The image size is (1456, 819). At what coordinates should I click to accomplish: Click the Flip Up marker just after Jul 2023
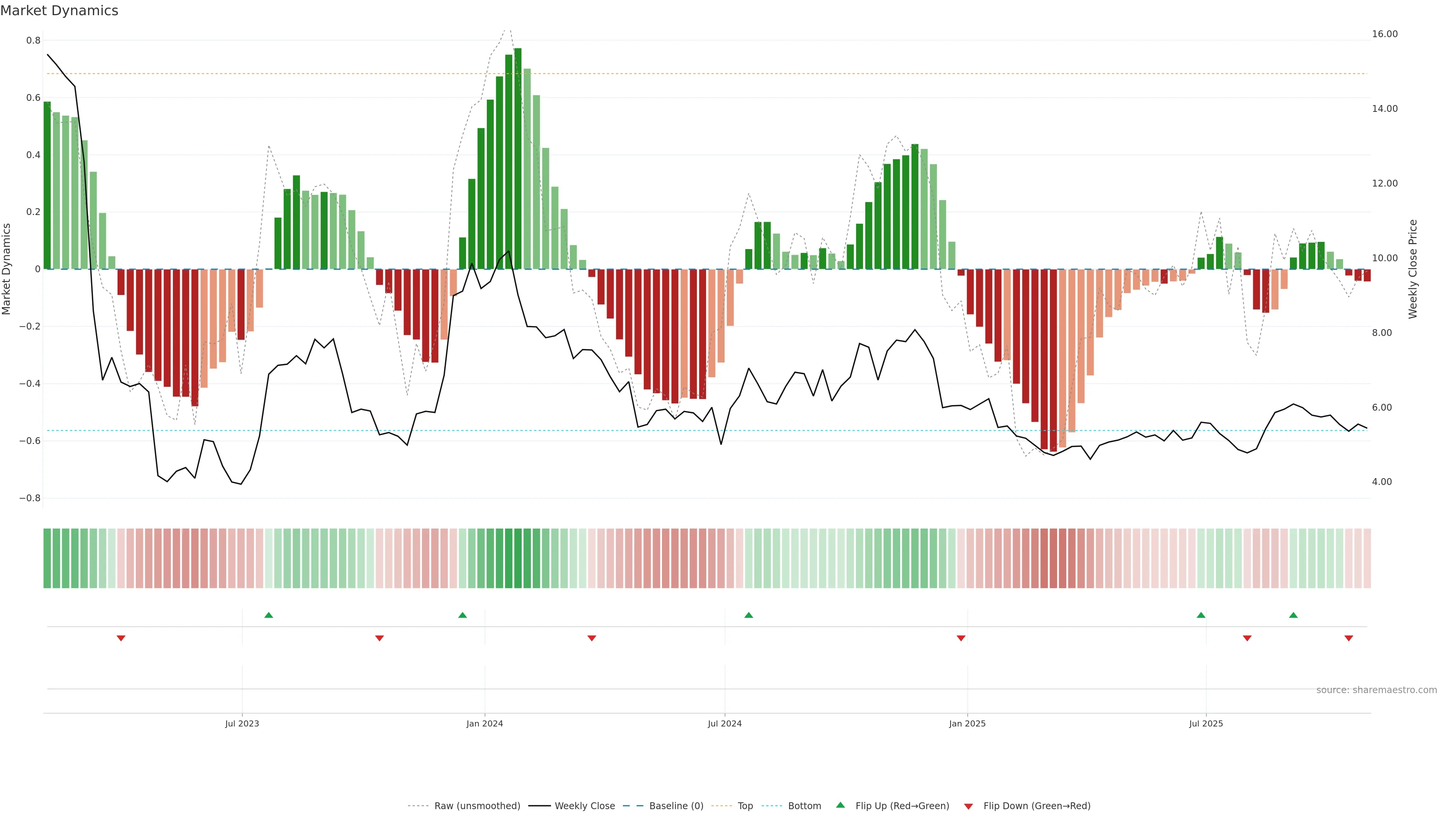268,615
